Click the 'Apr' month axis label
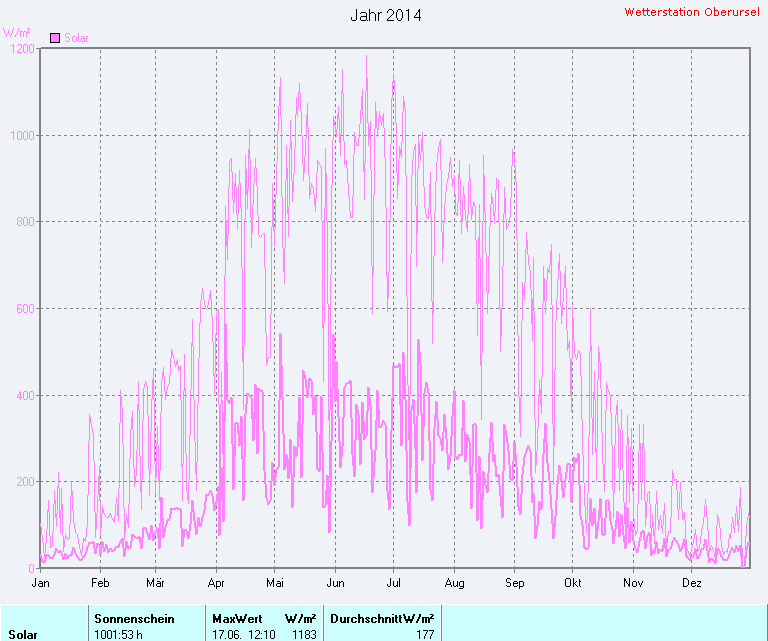This screenshot has width=768, height=641. [x=216, y=583]
